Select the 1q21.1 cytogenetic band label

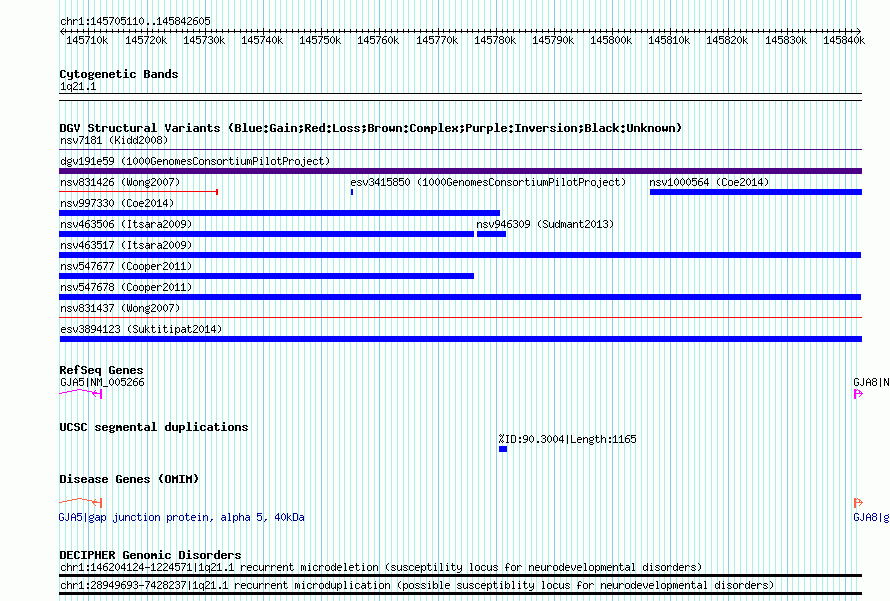tap(78, 86)
